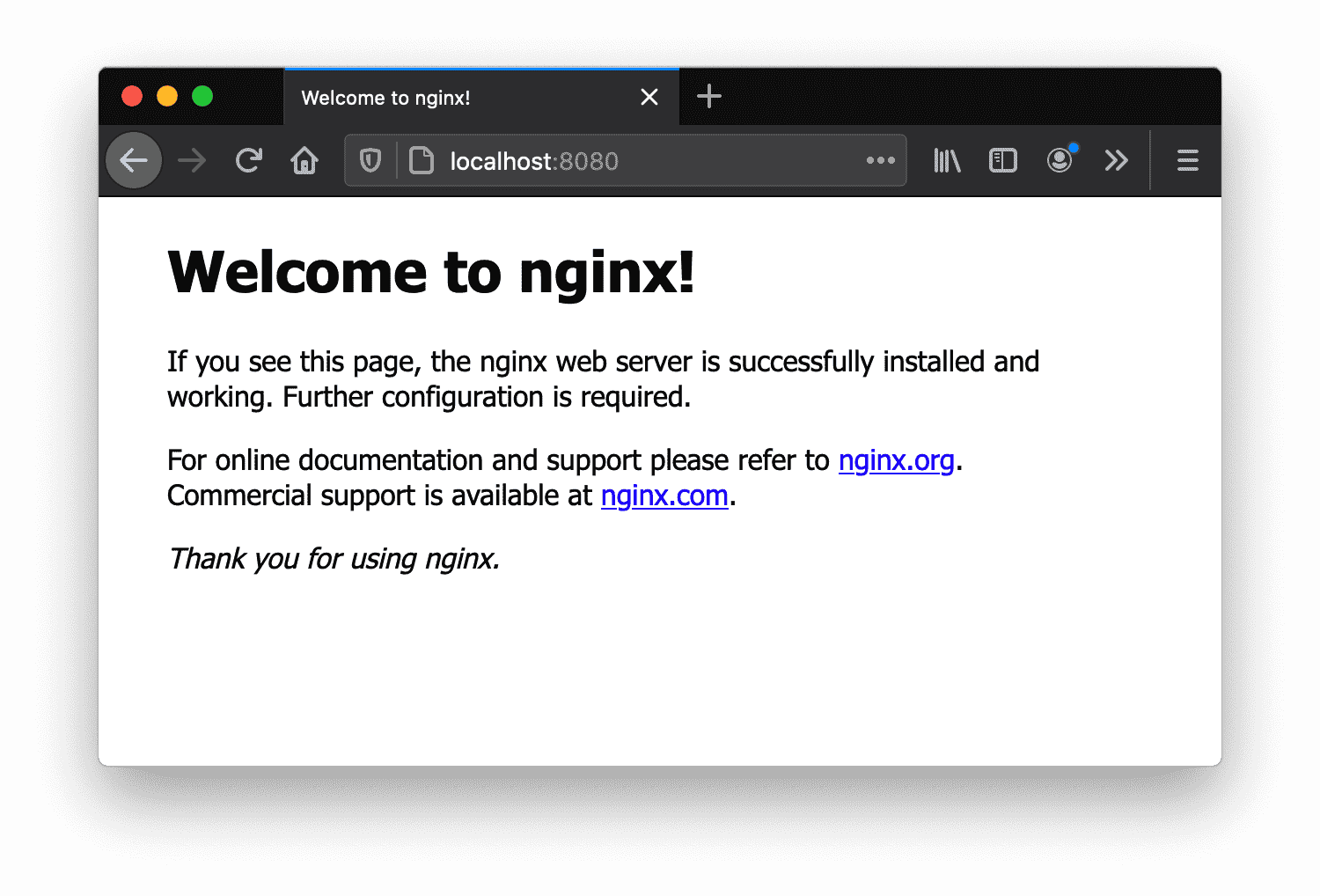Select the Welcome to nginx! tab
The height and width of the screenshot is (896, 1320).
click(481, 97)
